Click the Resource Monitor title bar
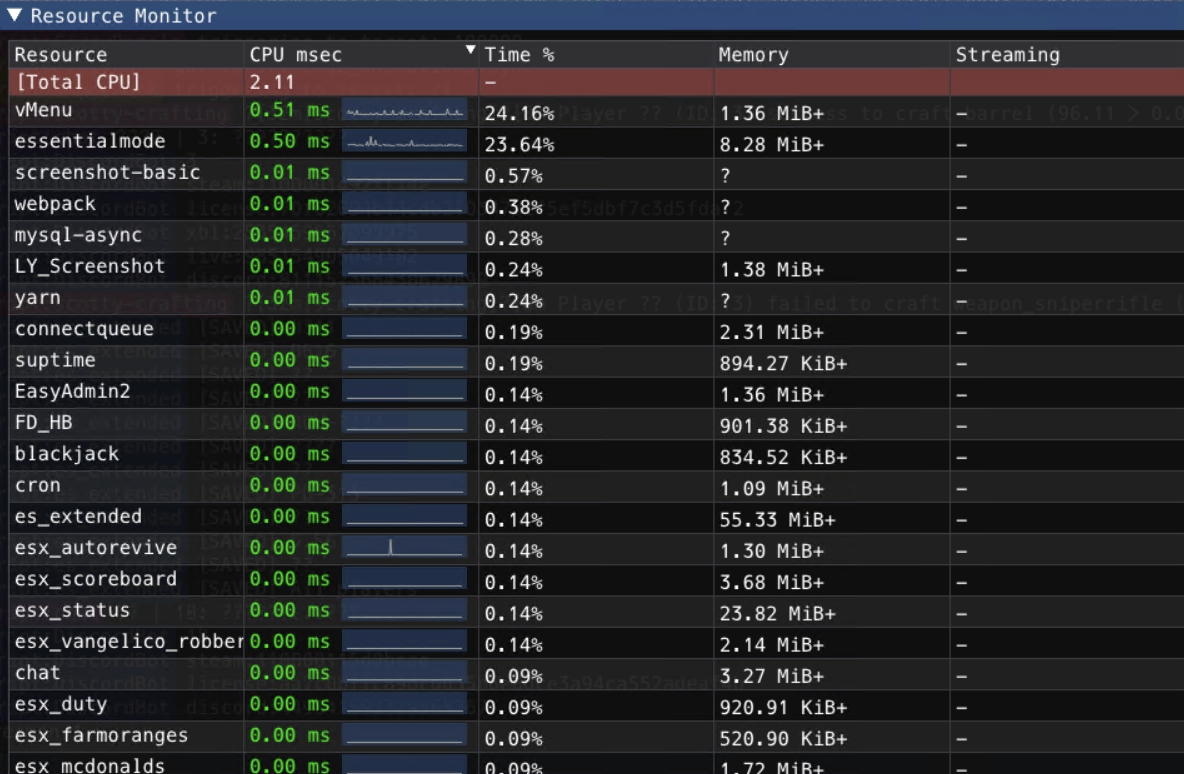The width and height of the screenshot is (1184, 774). pos(600,16)
